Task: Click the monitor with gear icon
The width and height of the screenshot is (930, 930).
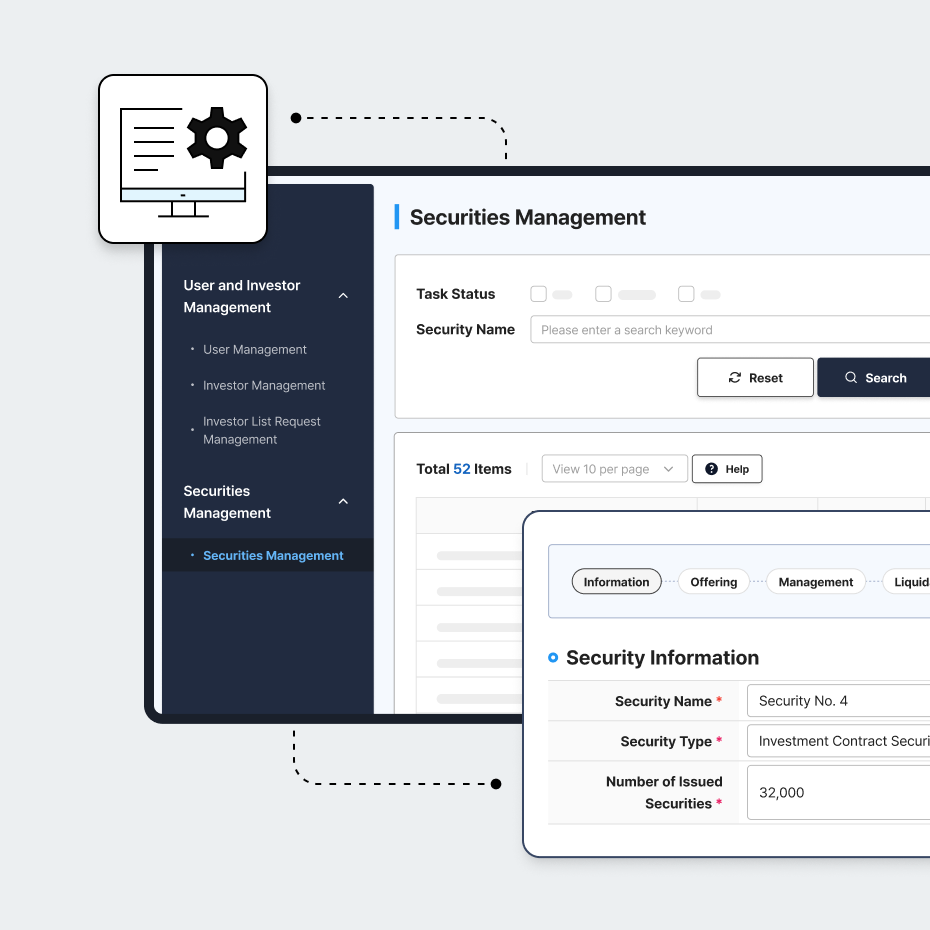Action: pyautogui.click(x=183, y=159)
